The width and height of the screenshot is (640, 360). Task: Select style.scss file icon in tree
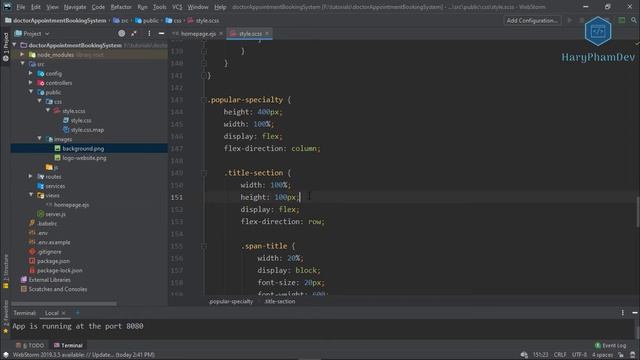pyautogui.click(x=57, y=111)
